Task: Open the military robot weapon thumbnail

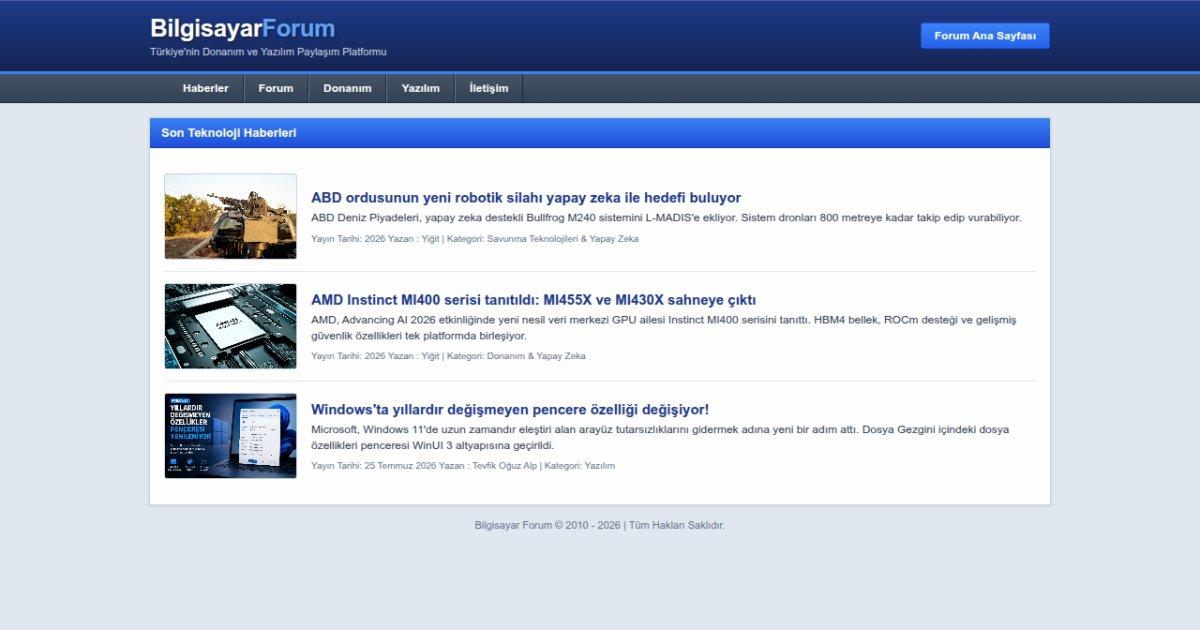Action: tap(230, 216)
